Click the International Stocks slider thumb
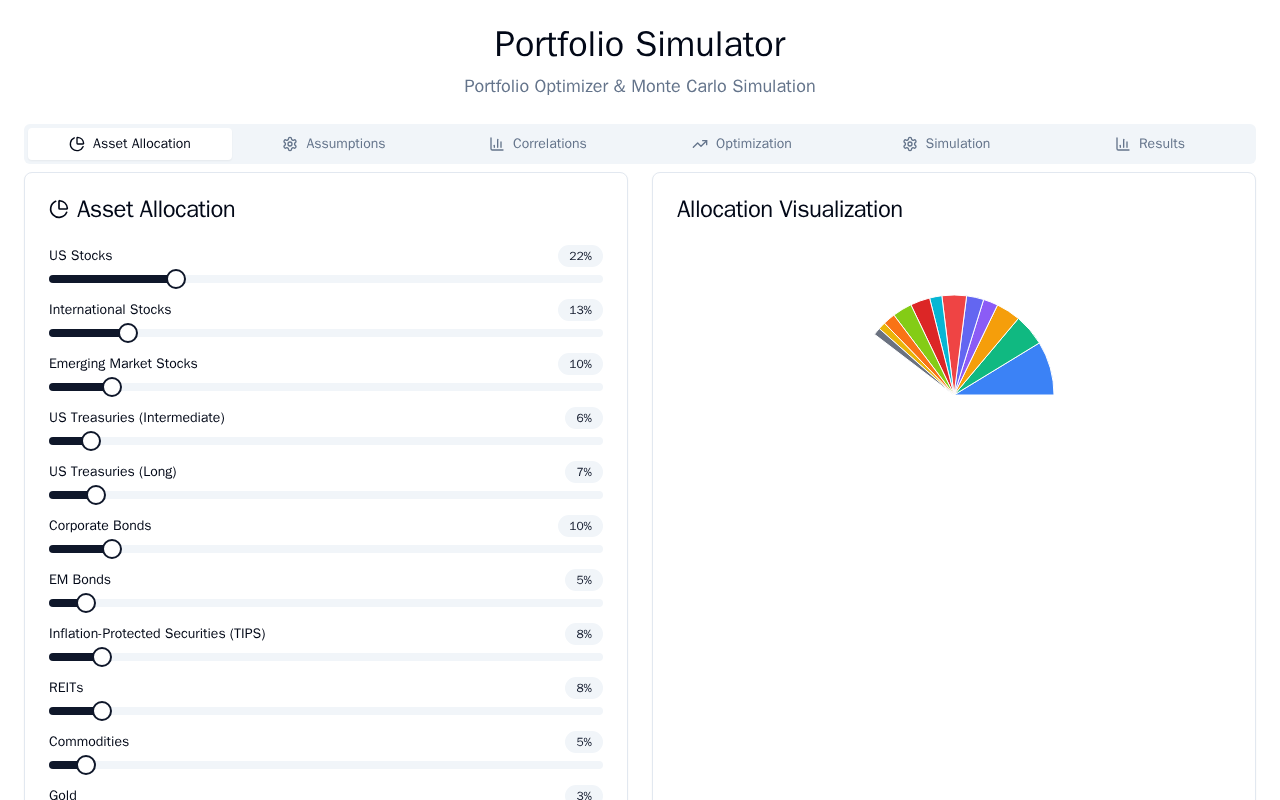This screenshot has height=800, width=1280. [x=128, y=333]
